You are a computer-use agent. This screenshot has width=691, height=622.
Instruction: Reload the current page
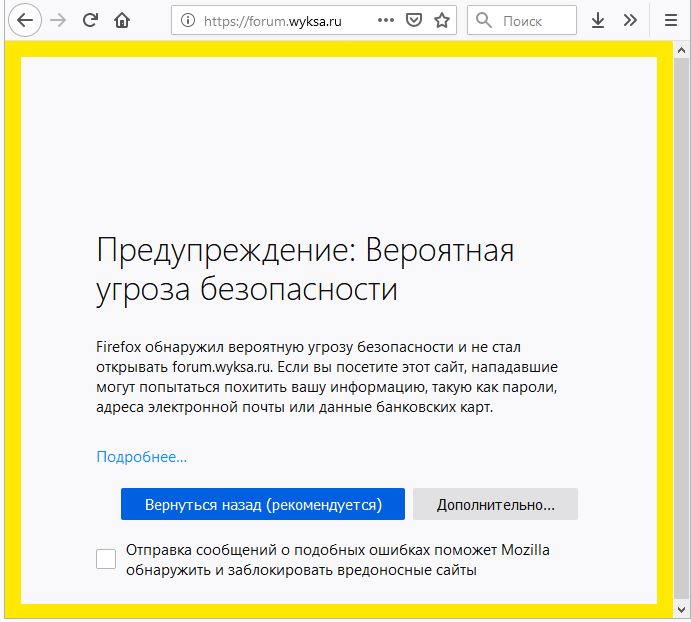[90, 20]
